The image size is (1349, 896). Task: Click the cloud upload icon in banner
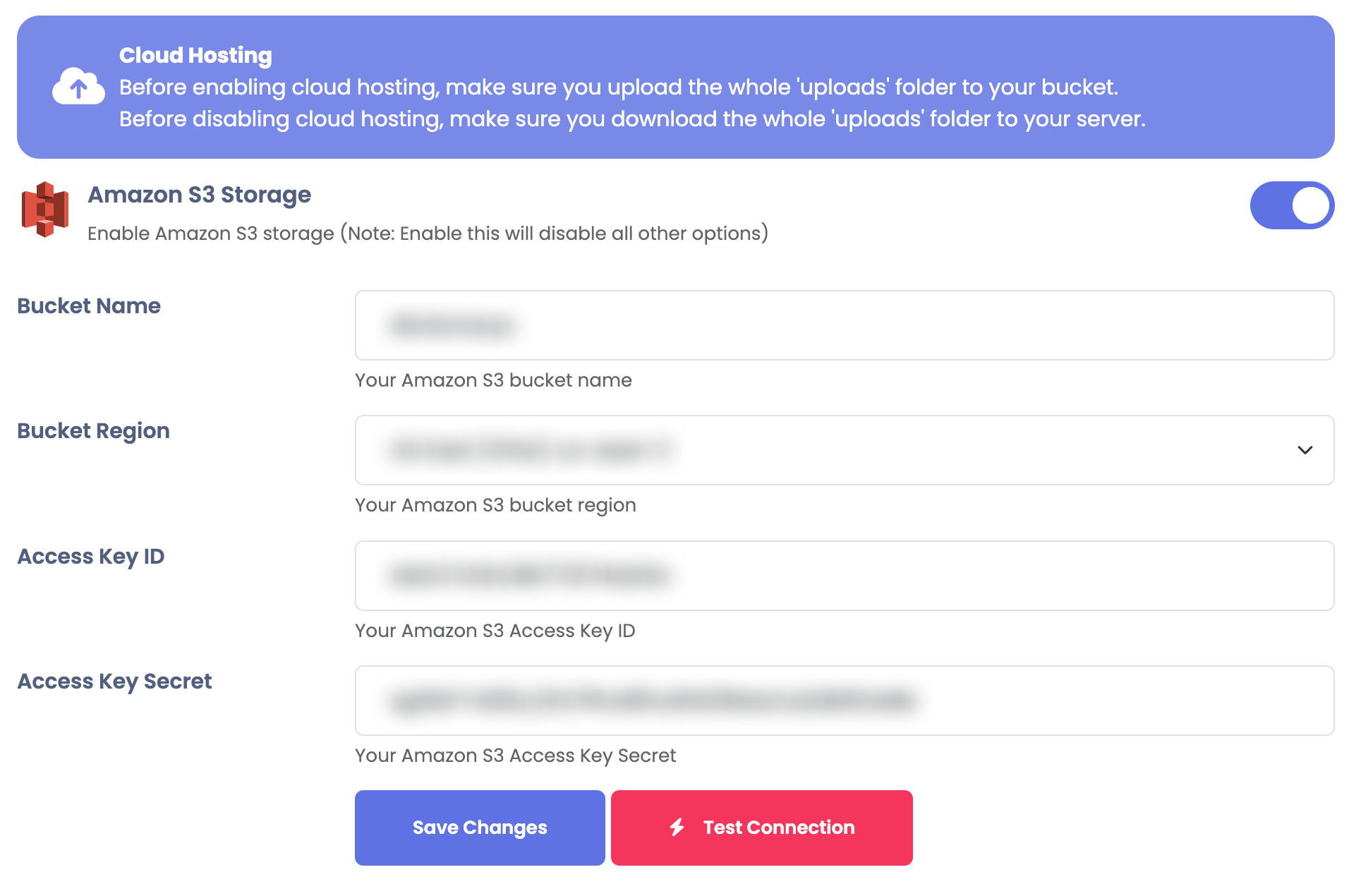(x=78, y=87)
